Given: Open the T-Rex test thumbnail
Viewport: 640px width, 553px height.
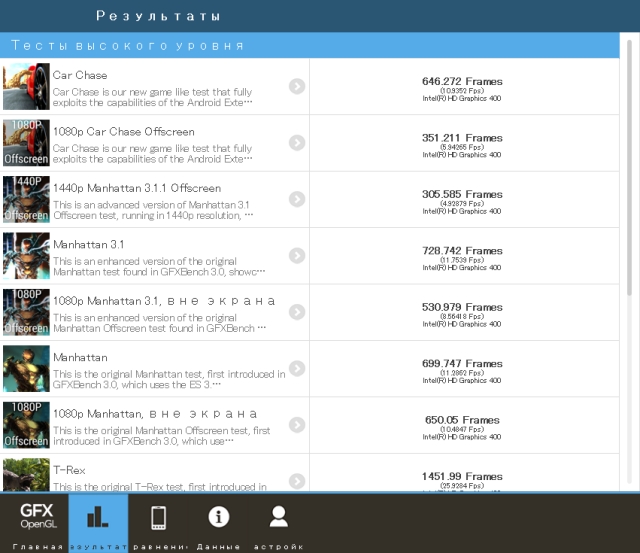Looking at the screenshot, I should click(26, 474).
